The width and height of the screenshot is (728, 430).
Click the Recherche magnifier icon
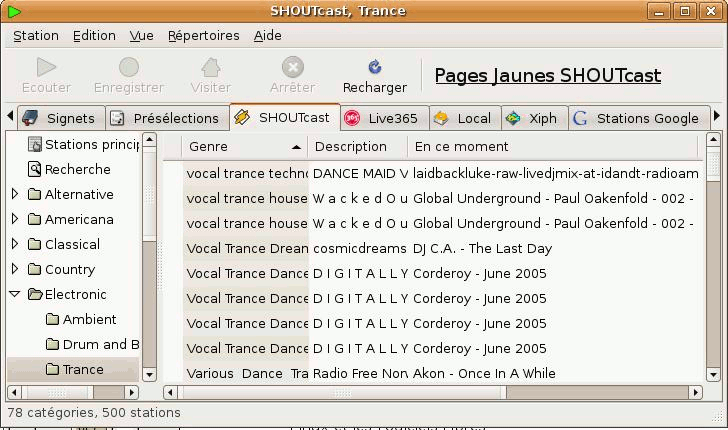[34, 169]
